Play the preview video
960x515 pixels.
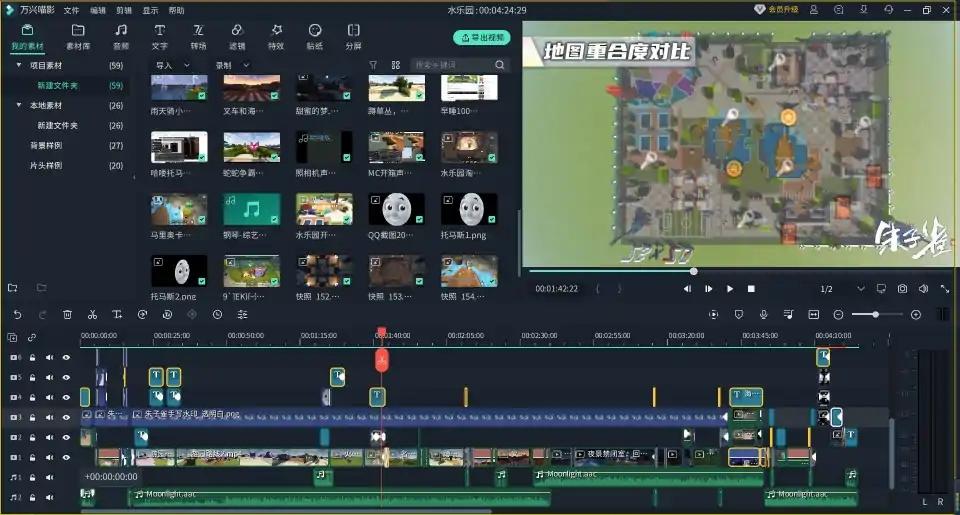click(x=730, y=288)
